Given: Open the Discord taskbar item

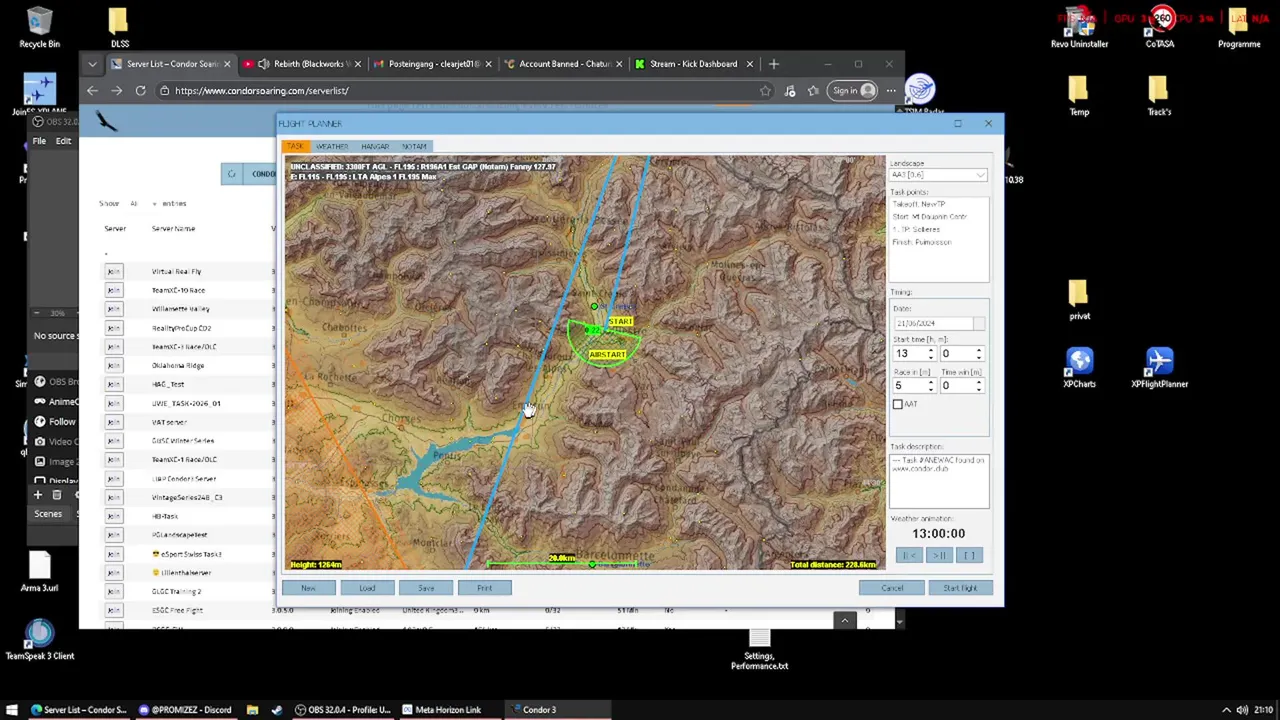Looking at the screenshot, I should coord(184,710).
